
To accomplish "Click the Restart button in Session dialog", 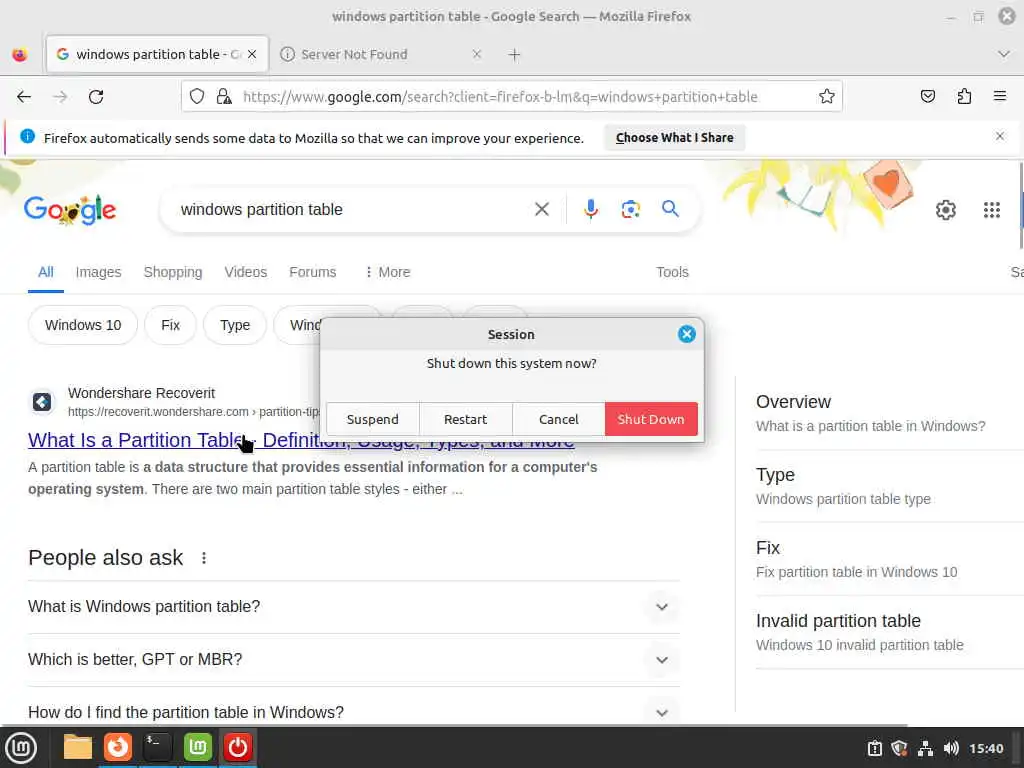I will point(466,419).
